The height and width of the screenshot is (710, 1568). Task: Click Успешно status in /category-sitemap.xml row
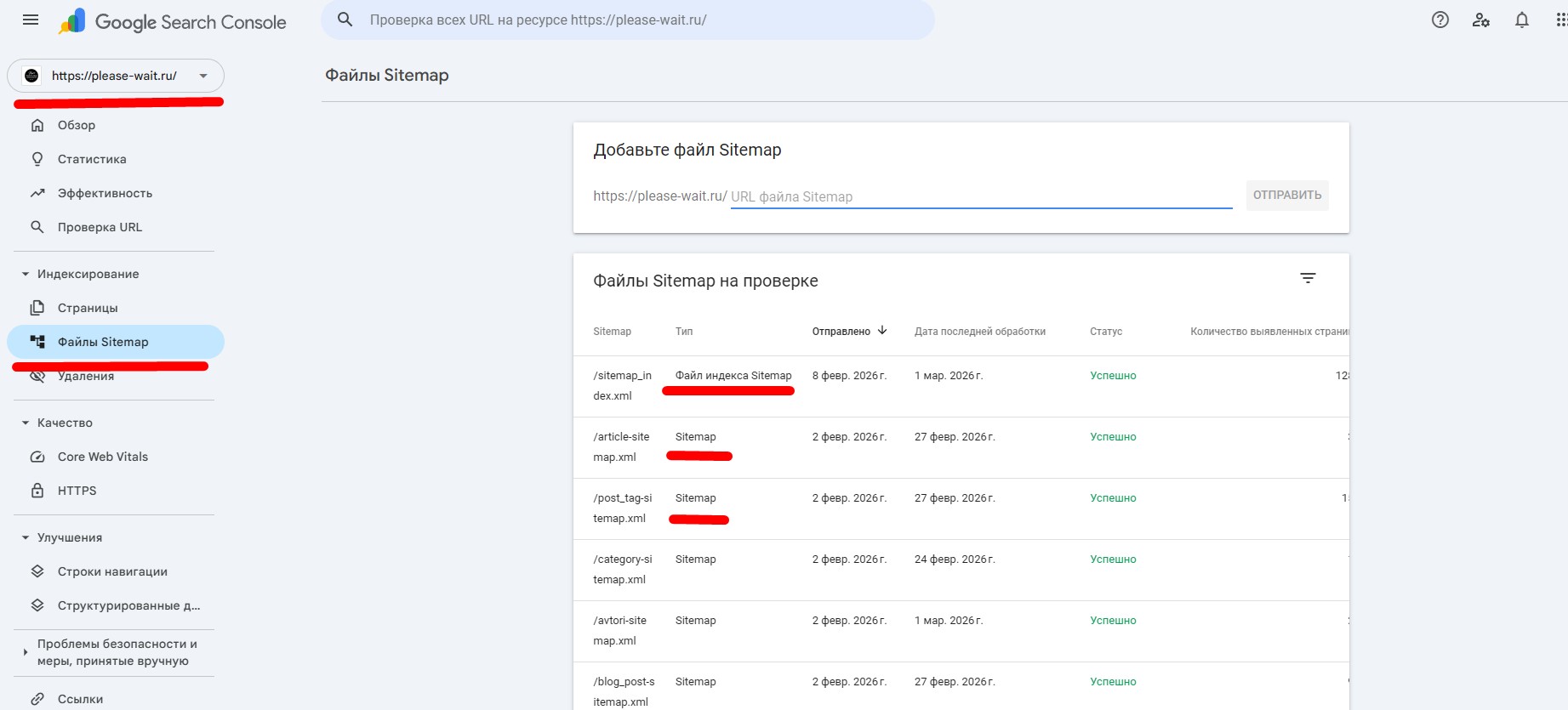pos(1113,559)
